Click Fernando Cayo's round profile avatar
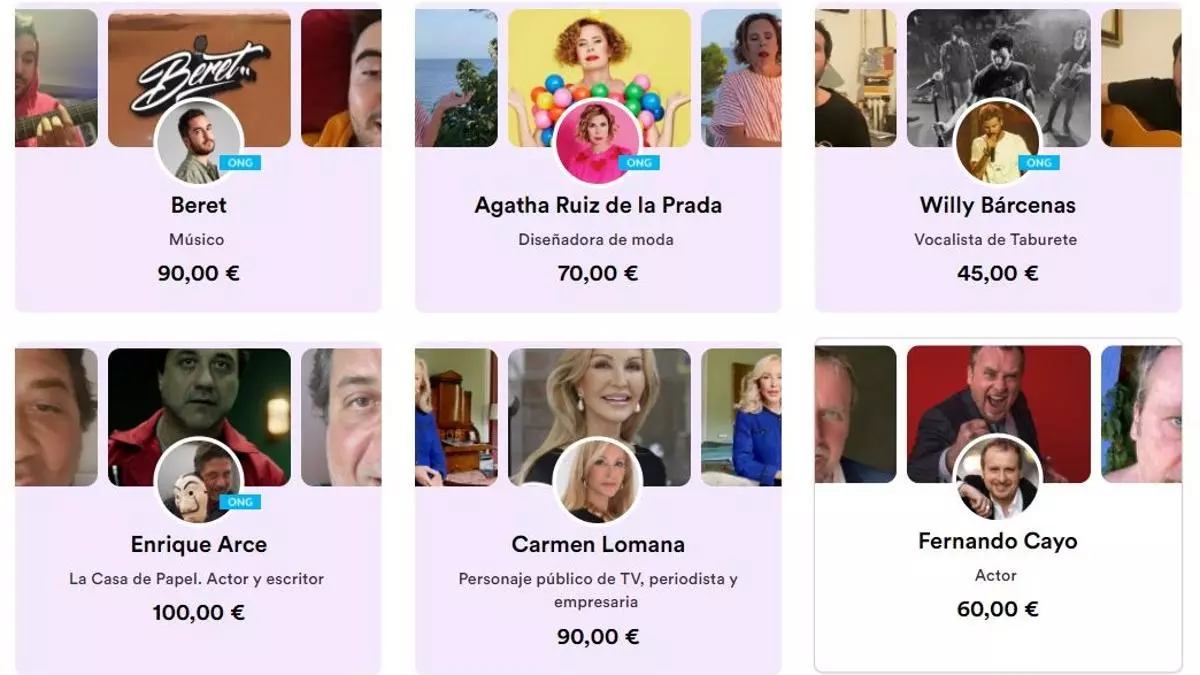This screenshot has width=1200, height=675. (998, 479)
